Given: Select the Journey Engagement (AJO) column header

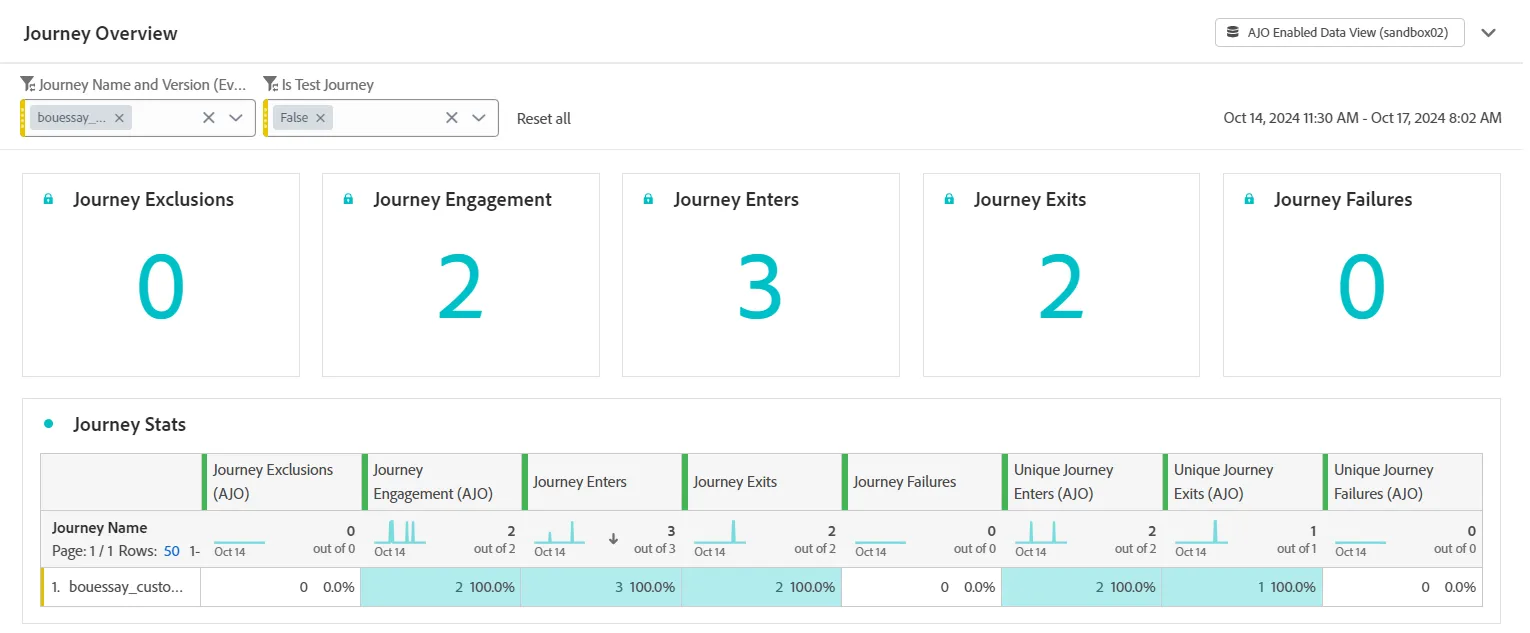Looking at the screenshot, I should tap(442, 482).
